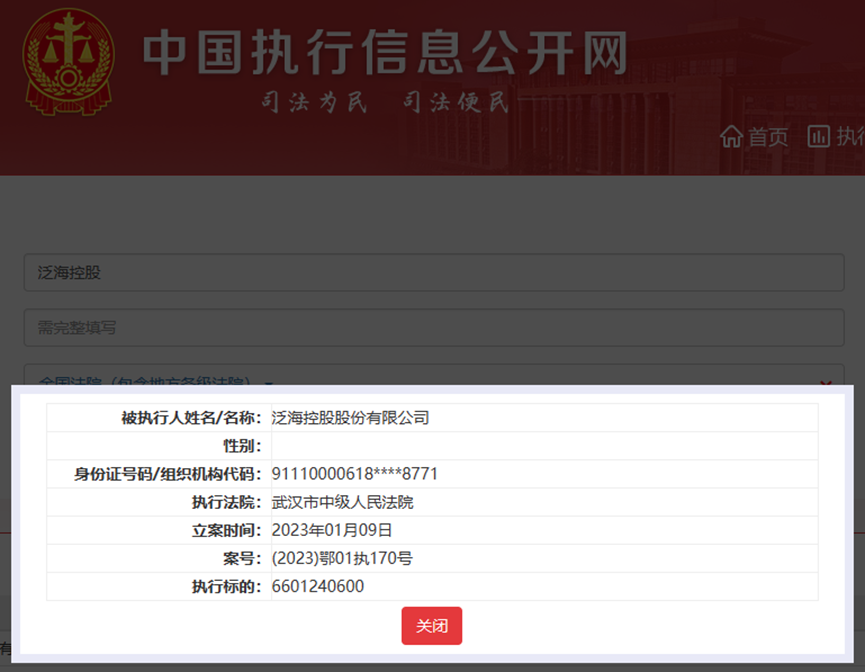Click the 司法便民 slogan text
Viewport: 865px width, 672px height.
tap(456, 102)
